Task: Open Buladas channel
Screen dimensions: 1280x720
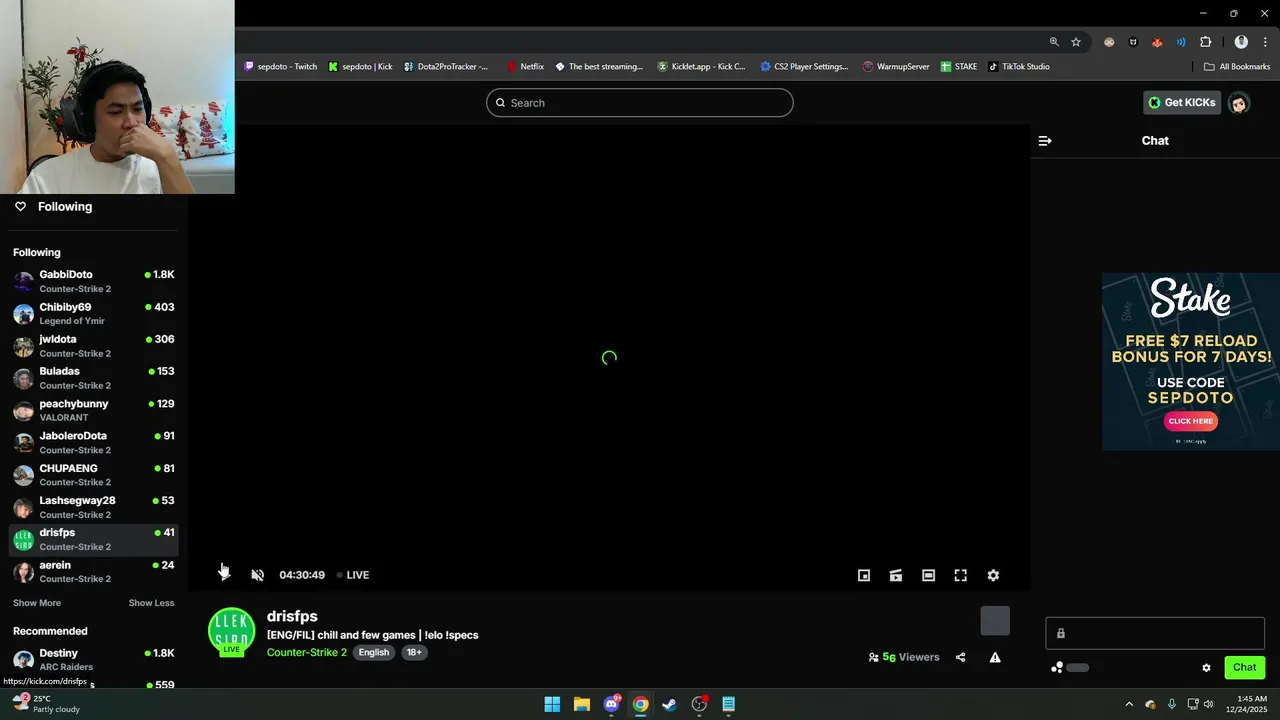Action: point(94,378)
